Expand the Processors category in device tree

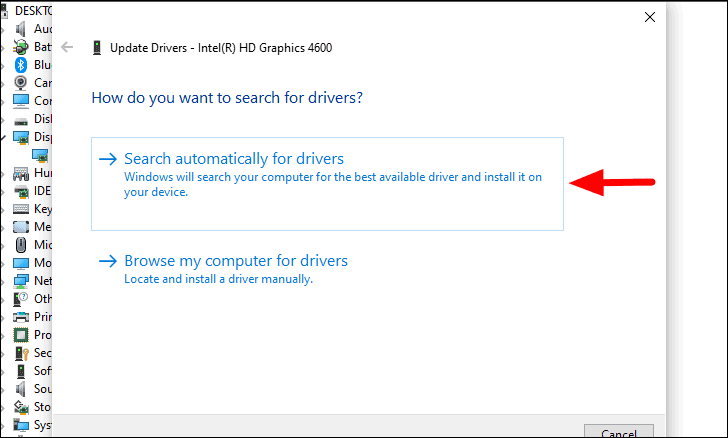[x=3, y=336]
